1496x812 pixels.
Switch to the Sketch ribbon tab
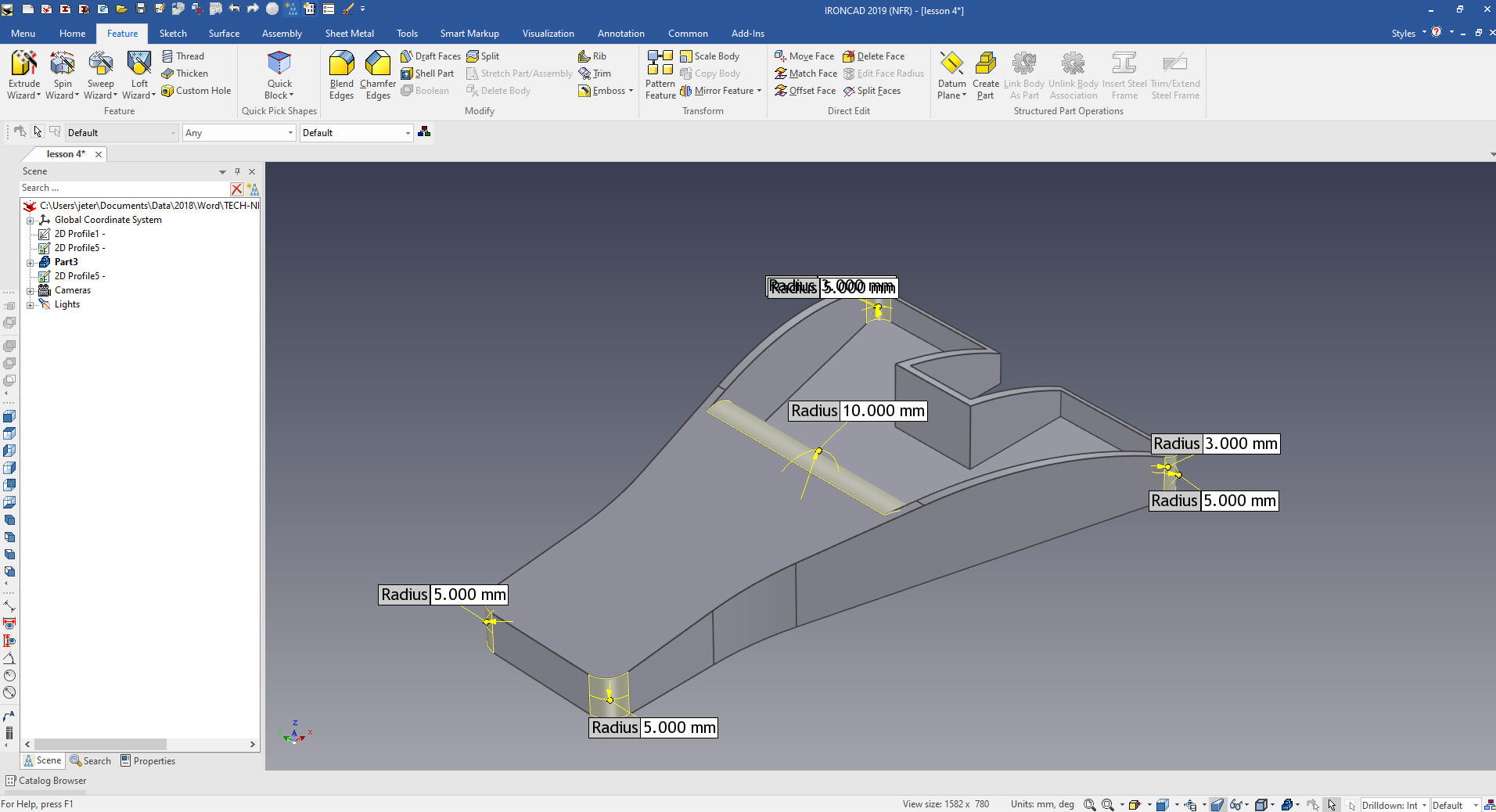(173, 34)
